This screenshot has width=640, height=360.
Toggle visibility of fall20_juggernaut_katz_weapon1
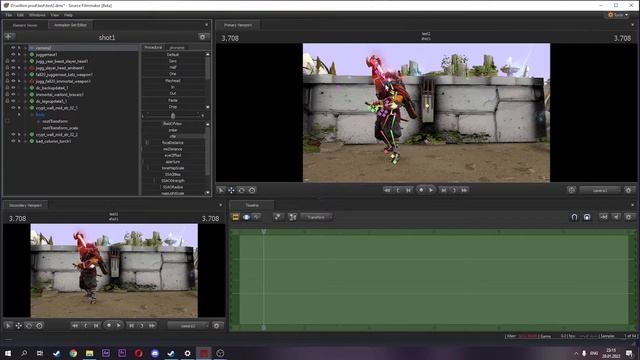13,74
